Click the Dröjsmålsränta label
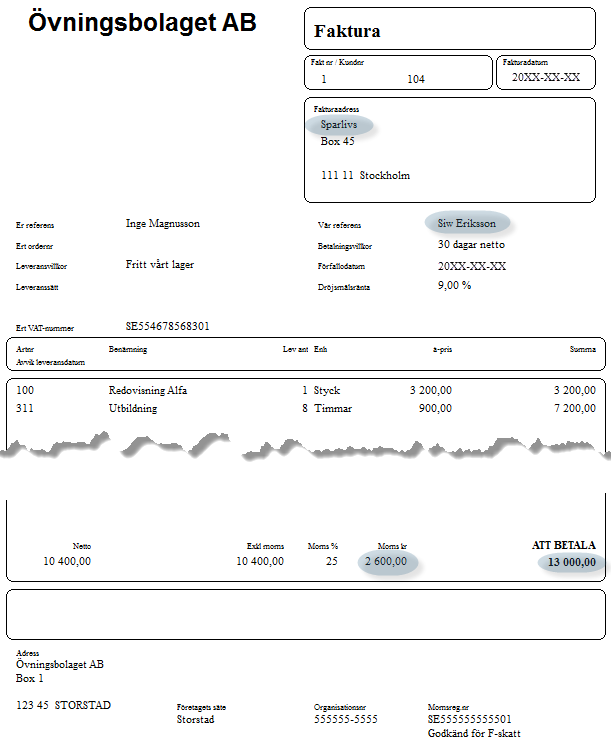 [x=344, y=287]
